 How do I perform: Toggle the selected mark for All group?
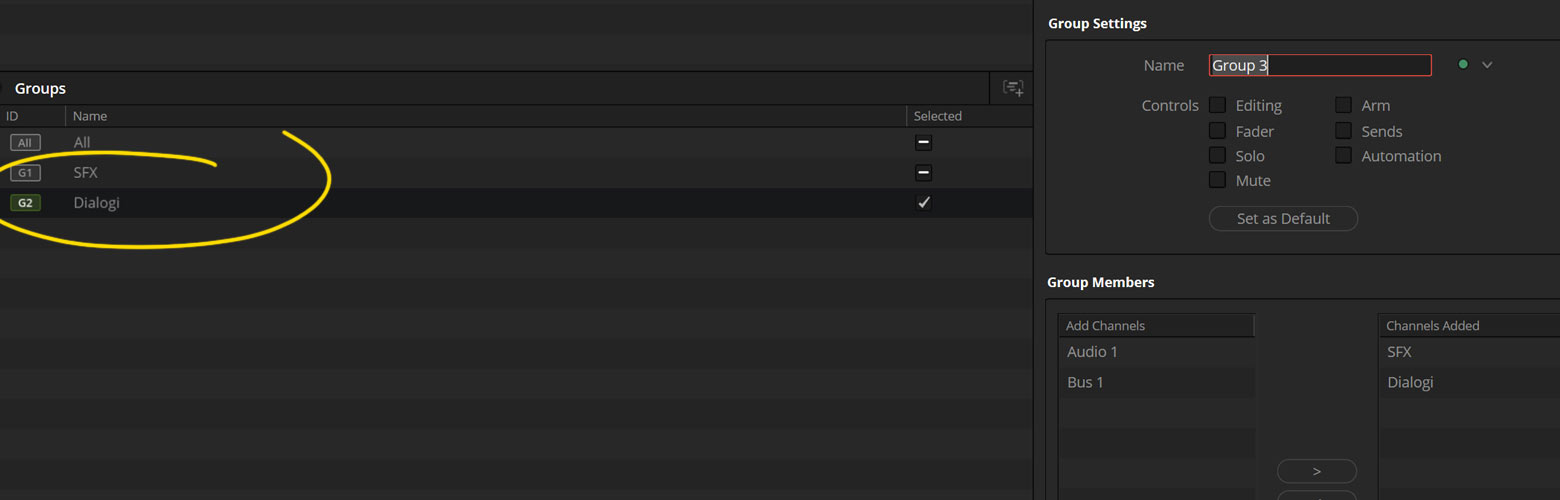tap(924, 143)
